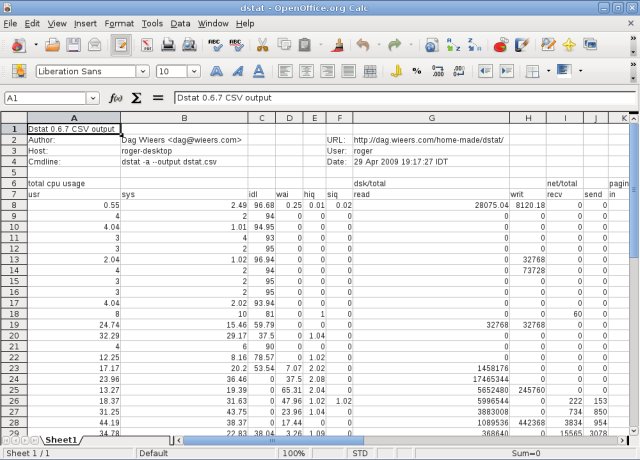Expand the standard toolbar overflow chevron
640x460 pixels.
[633, 38]
